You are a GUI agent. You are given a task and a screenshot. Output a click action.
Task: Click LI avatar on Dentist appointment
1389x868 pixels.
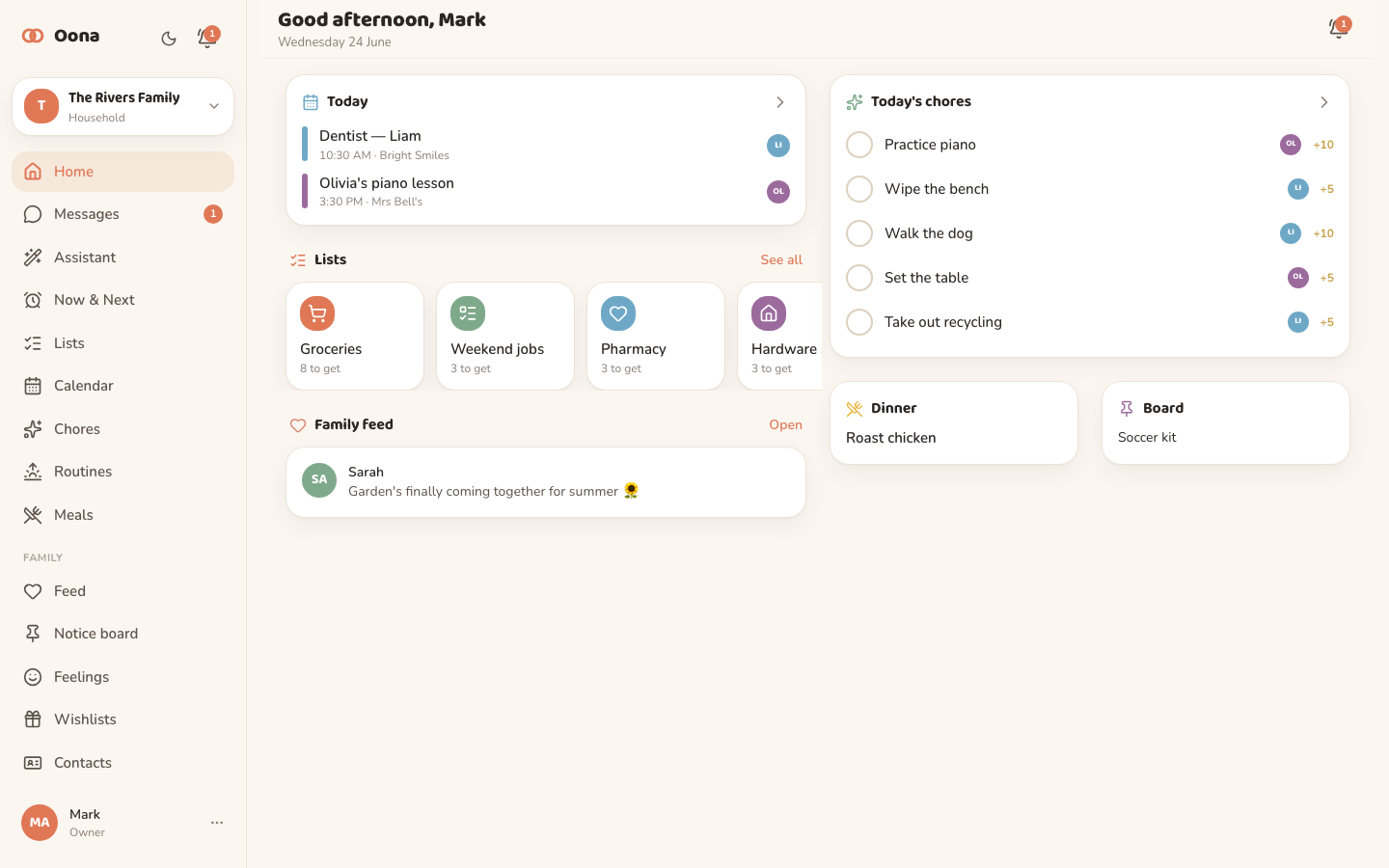pos(778,146)
